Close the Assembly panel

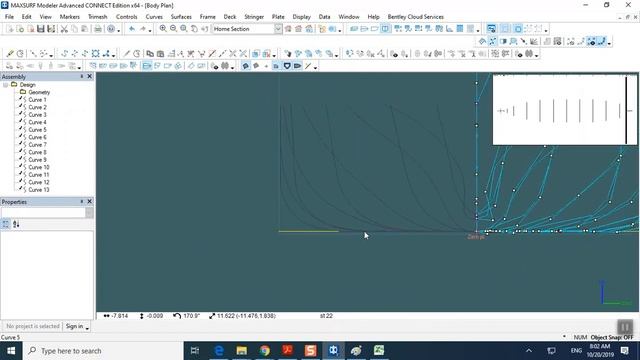click(89, 76)
